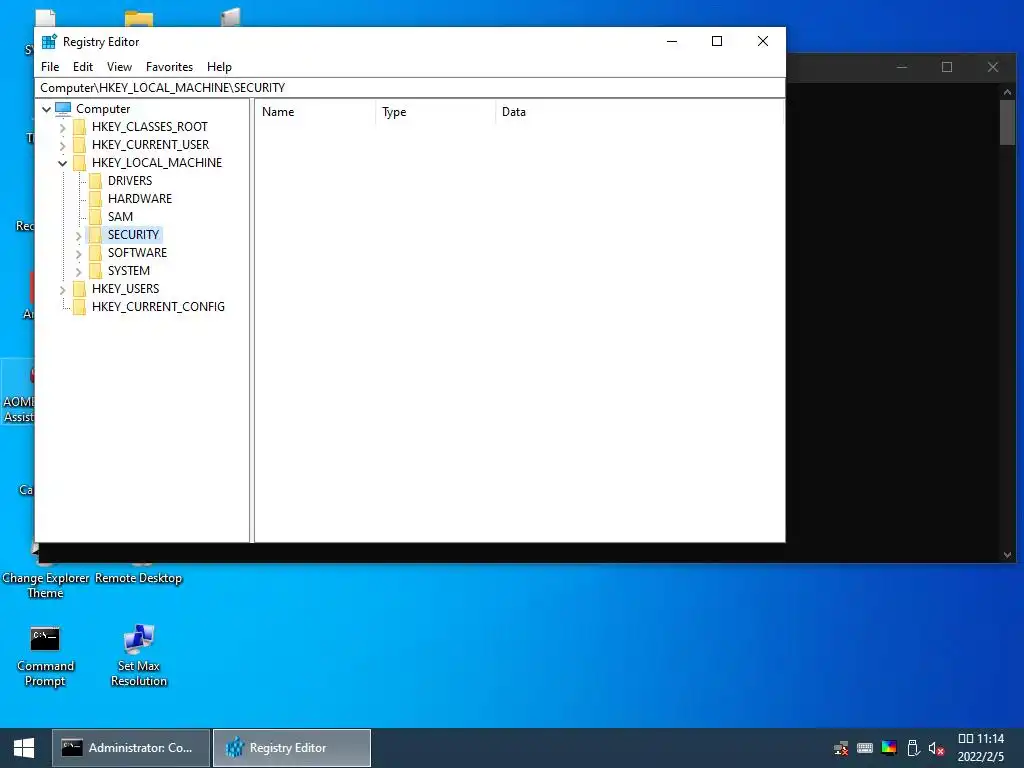
Task: Open the Favorites menu
Action: coord(169,67)
